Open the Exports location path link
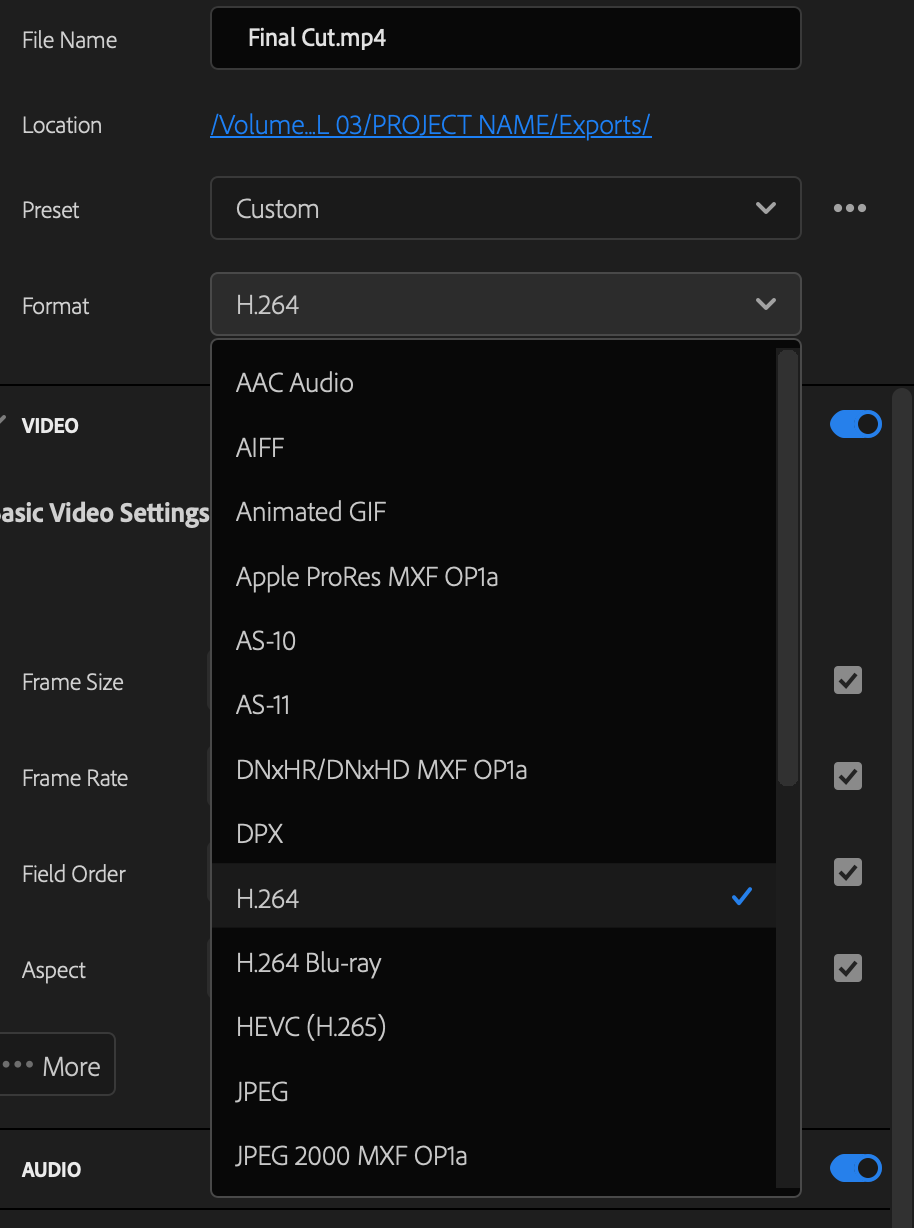This screenshot has width=914, height=1228. [431, 125]
